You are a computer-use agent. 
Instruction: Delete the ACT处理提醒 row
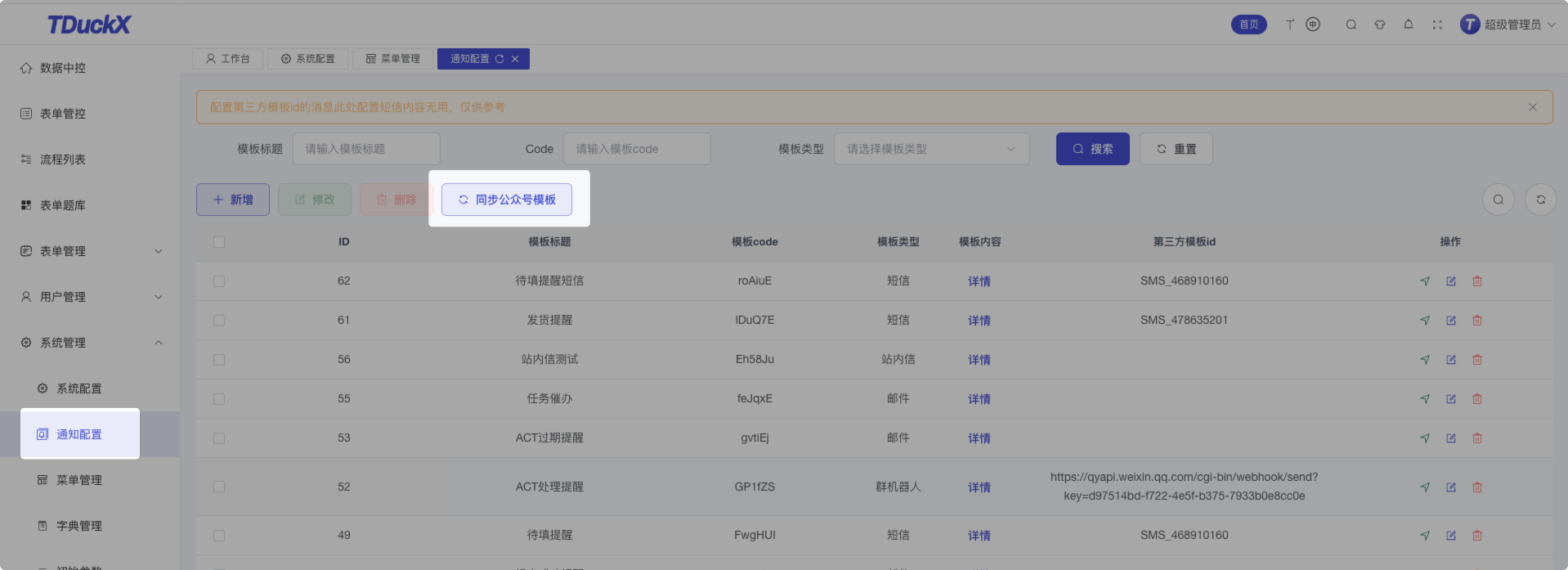tap(1477, 487)
